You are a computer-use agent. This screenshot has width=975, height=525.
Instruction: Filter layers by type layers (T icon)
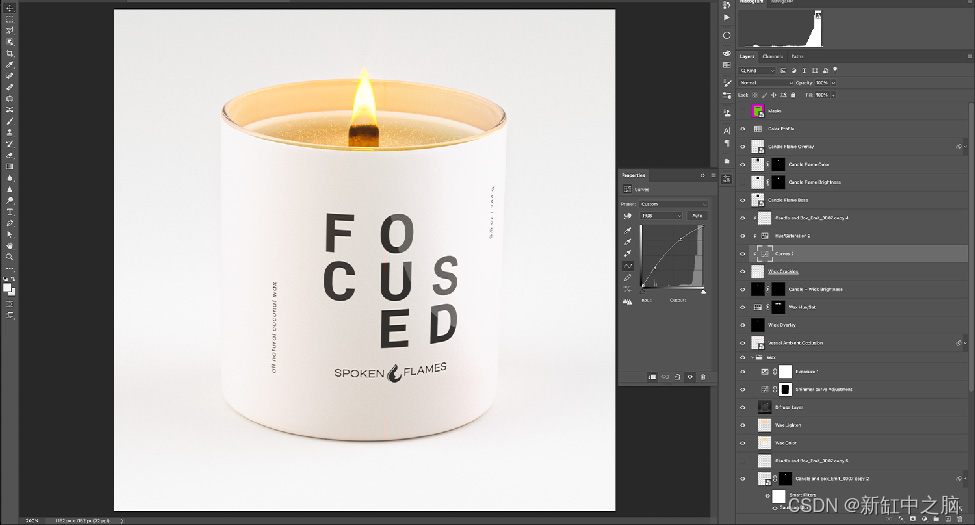(804, 70)
